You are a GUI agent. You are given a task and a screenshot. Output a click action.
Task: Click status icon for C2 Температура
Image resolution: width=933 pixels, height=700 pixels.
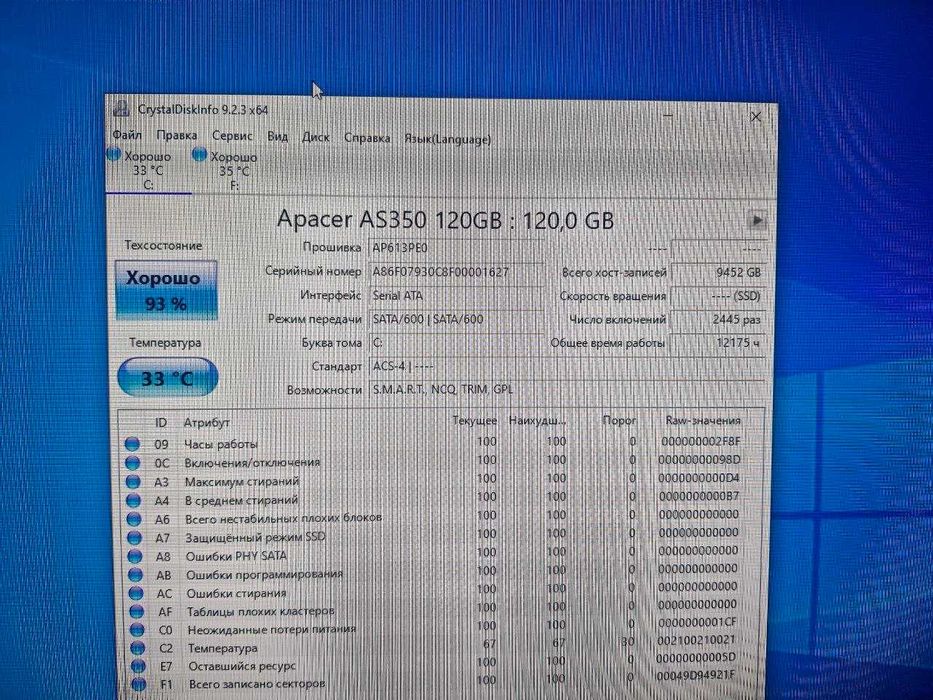[x=139, y=648]
